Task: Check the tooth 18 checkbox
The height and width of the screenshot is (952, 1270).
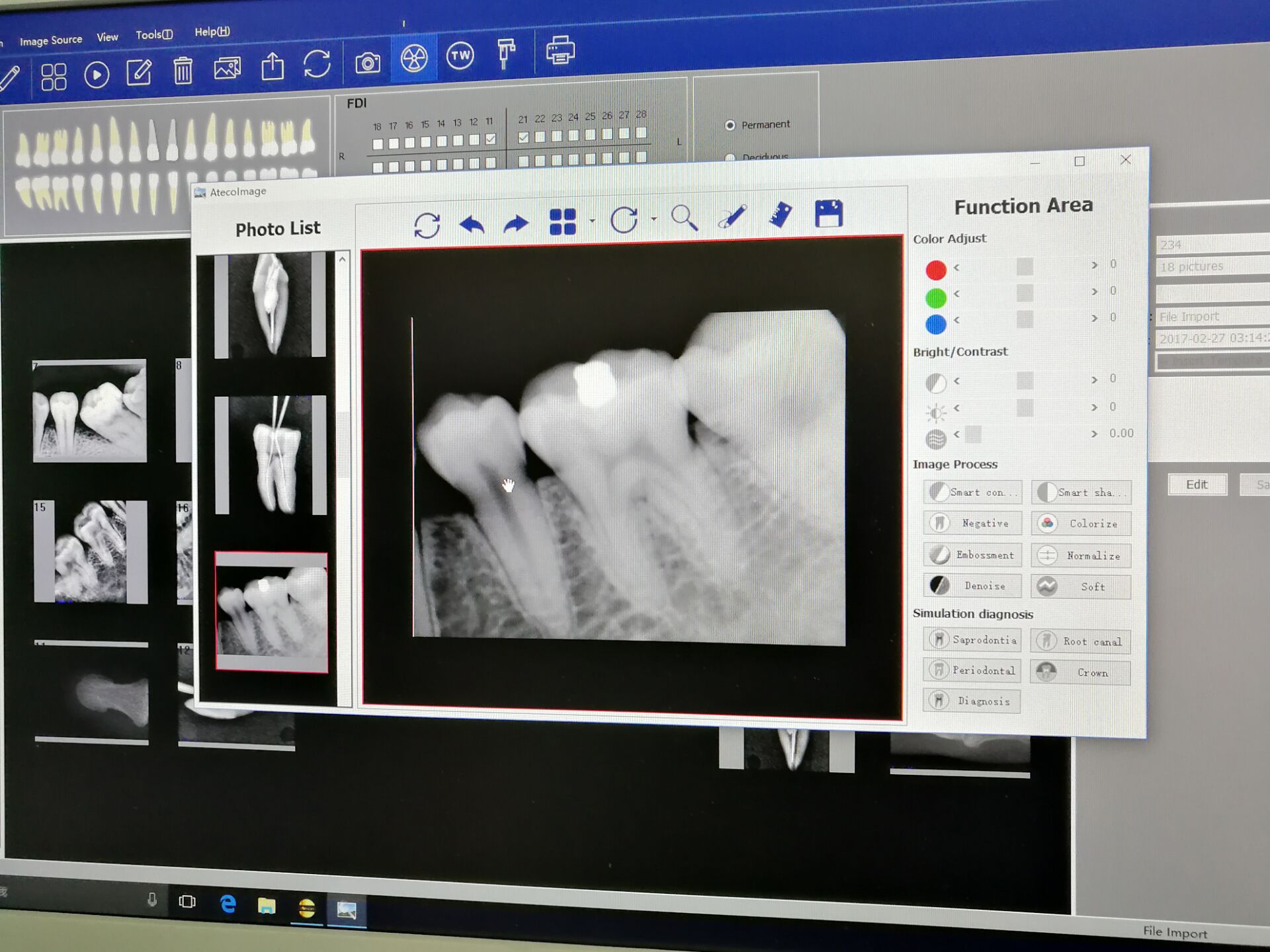Action: tap(378, 144)
